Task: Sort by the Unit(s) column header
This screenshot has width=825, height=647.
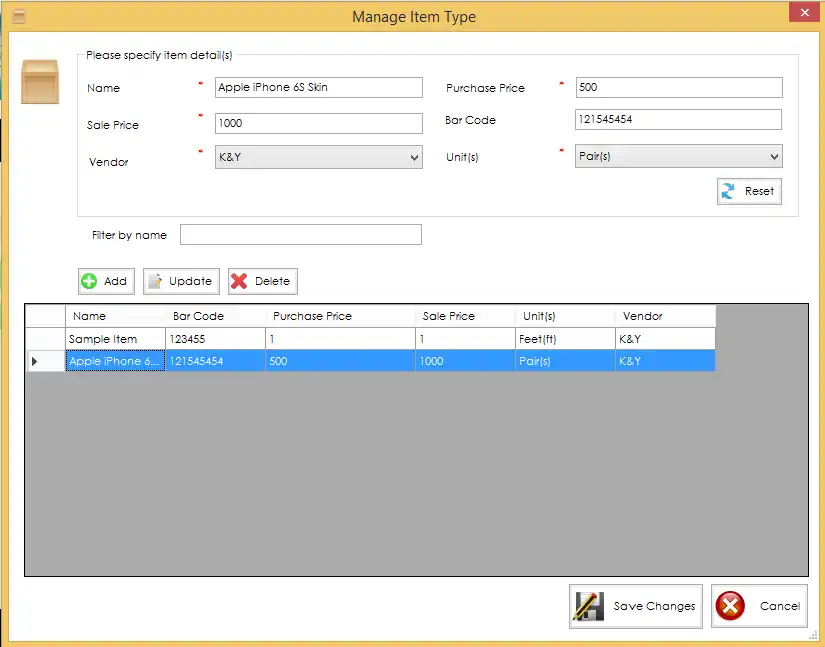Action: pos(565,316)
